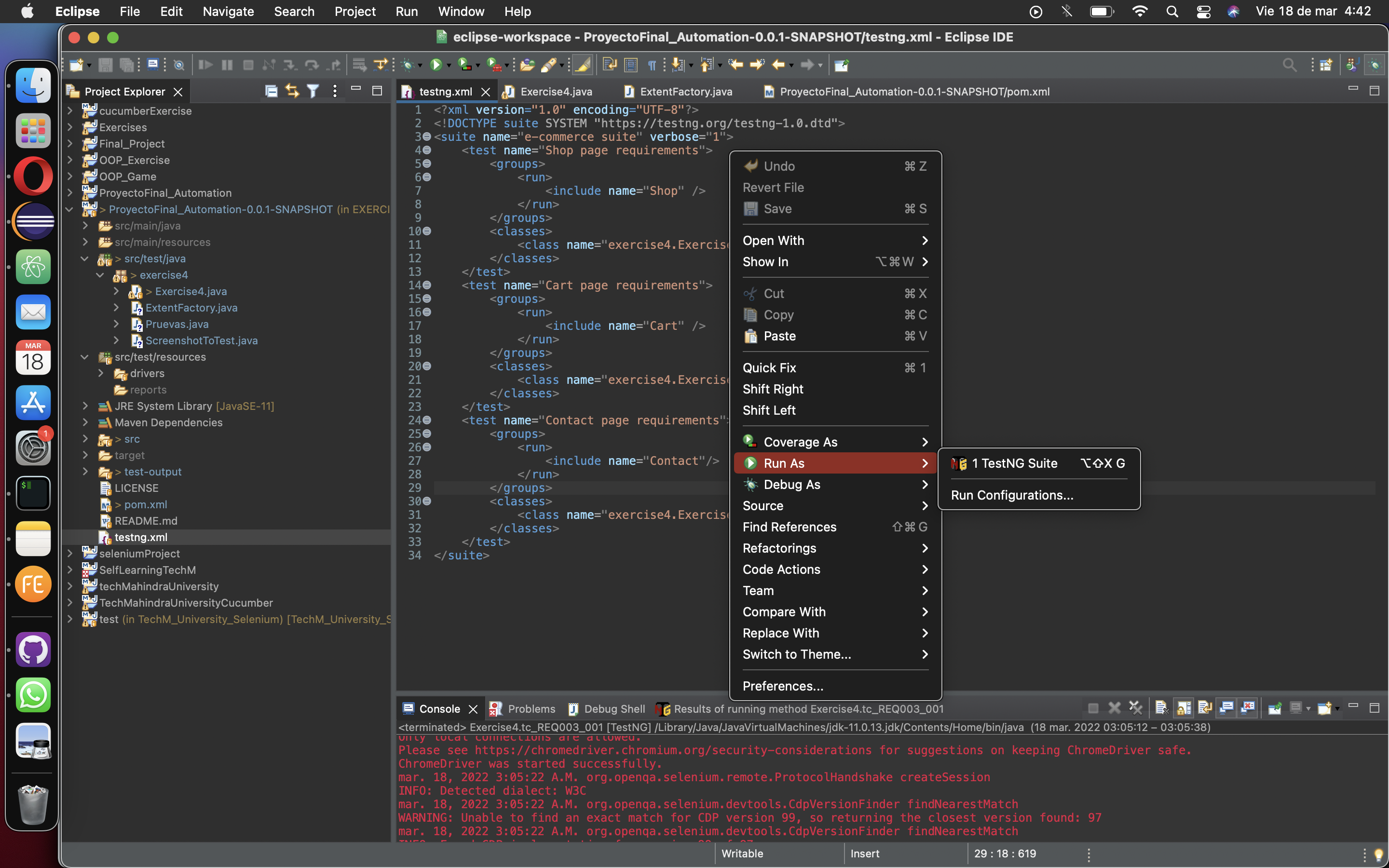Click the Resume debug icon in the toolbar
Image resolution: width=1389 pixels, height=868 pixels.
click(205, 65)
